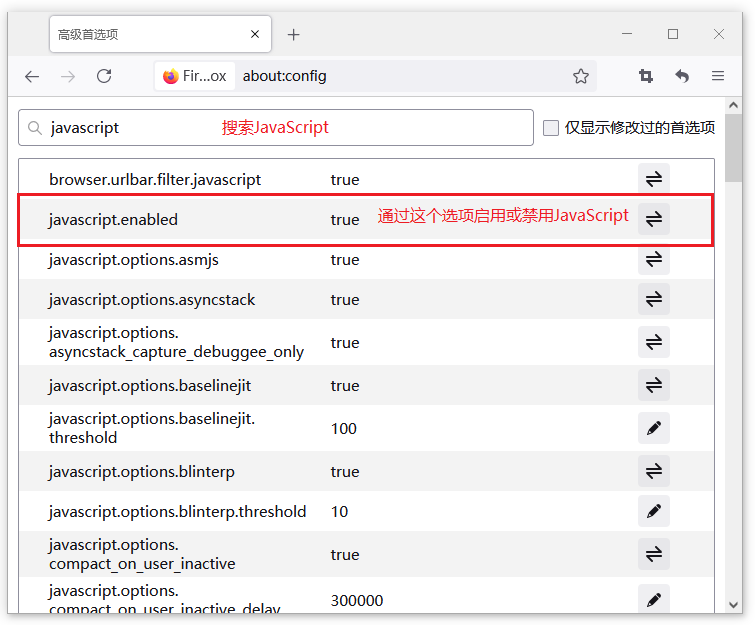Toggle browser.urlbar.filter.javascript preference

653,179
